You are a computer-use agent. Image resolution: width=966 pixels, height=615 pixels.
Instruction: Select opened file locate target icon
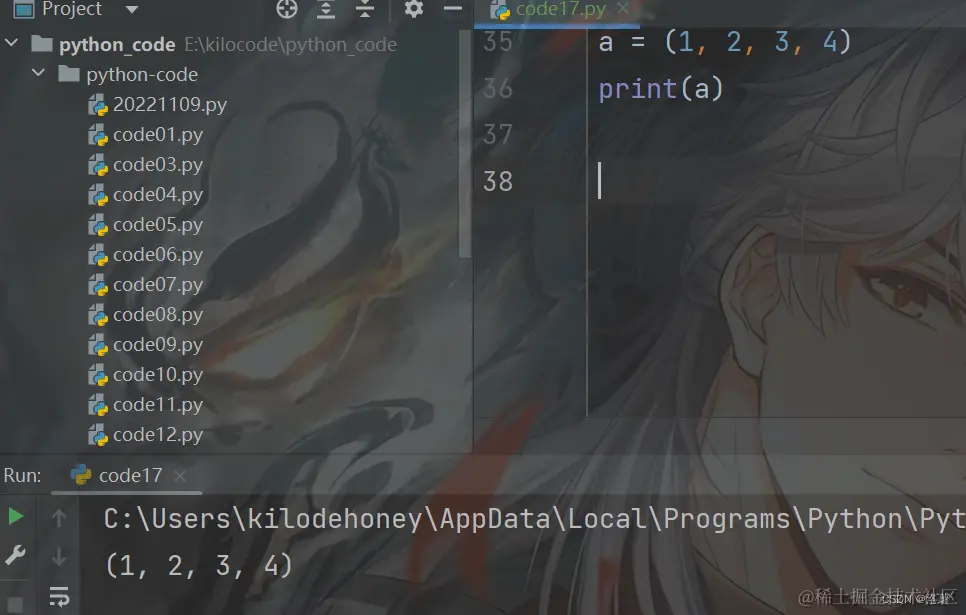pyautogui.click(x=287, y=9)
